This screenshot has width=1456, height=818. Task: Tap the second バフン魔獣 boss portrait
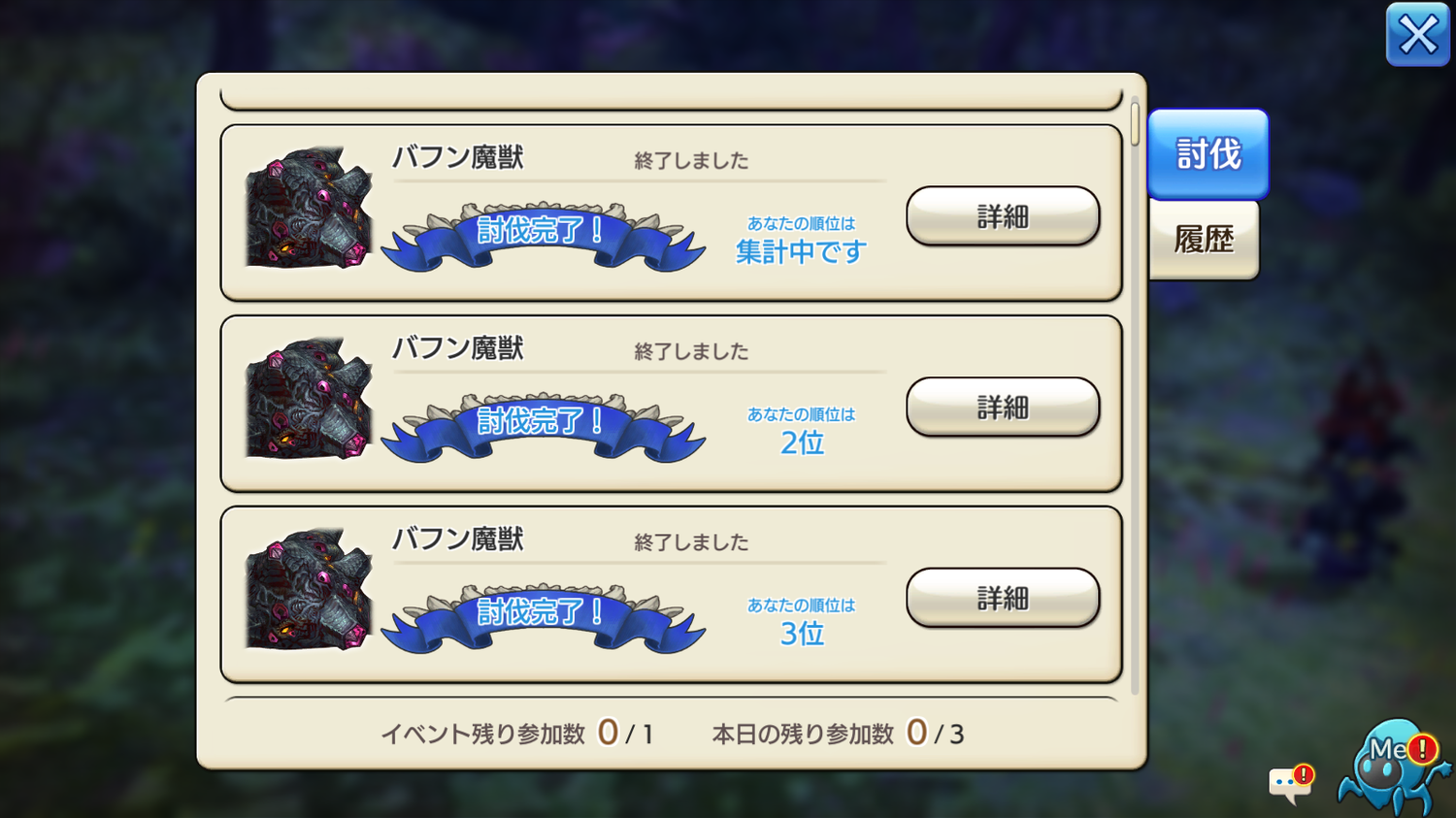pyautogui.click(x=308, y=398)
